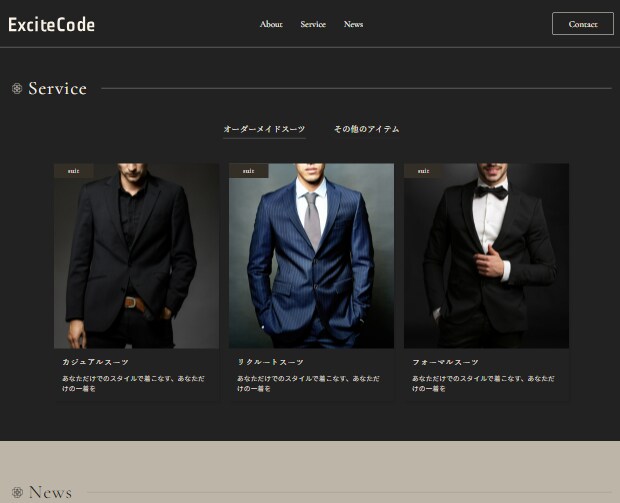This screenshot has height=503, width=620.
Task: Open the navy pinstripe suit photo
Action: point(311,256)
